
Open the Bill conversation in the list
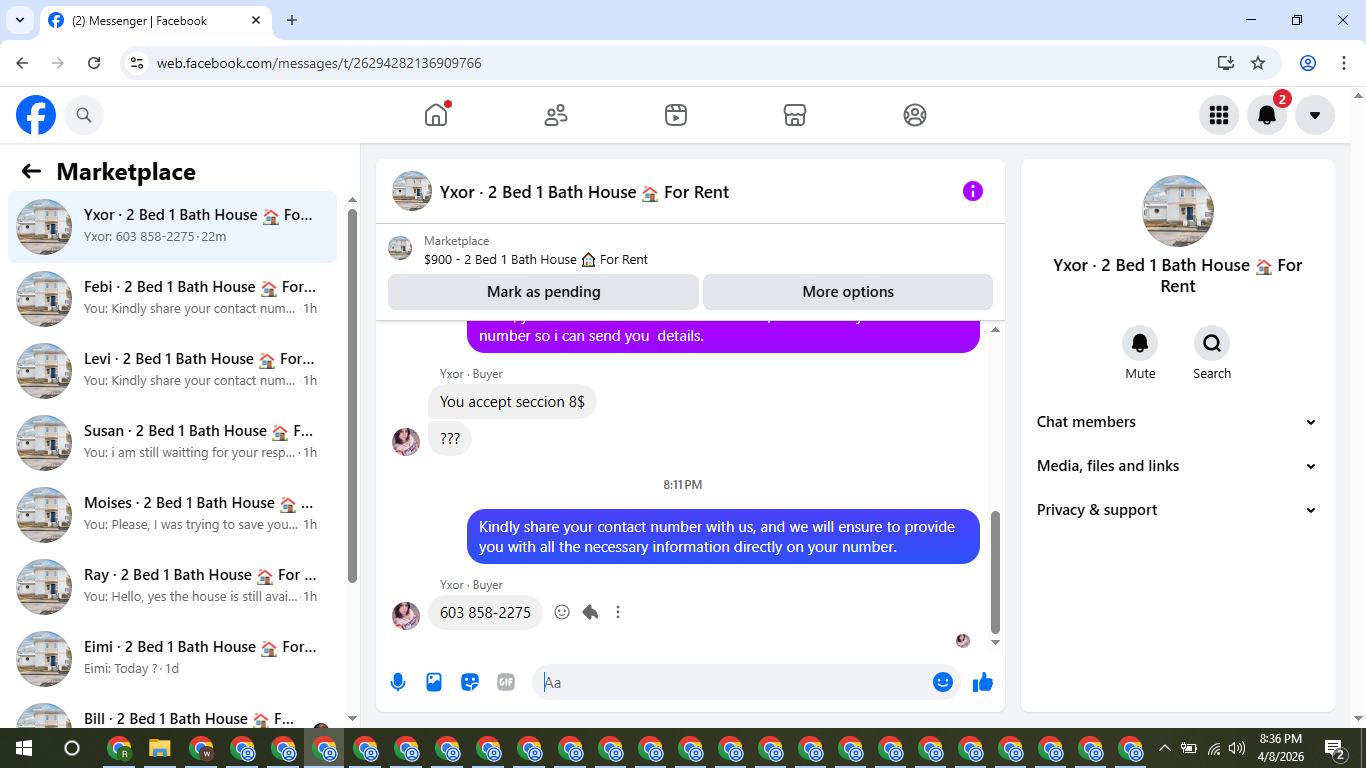pyautogui.click(x=173, y=713)
